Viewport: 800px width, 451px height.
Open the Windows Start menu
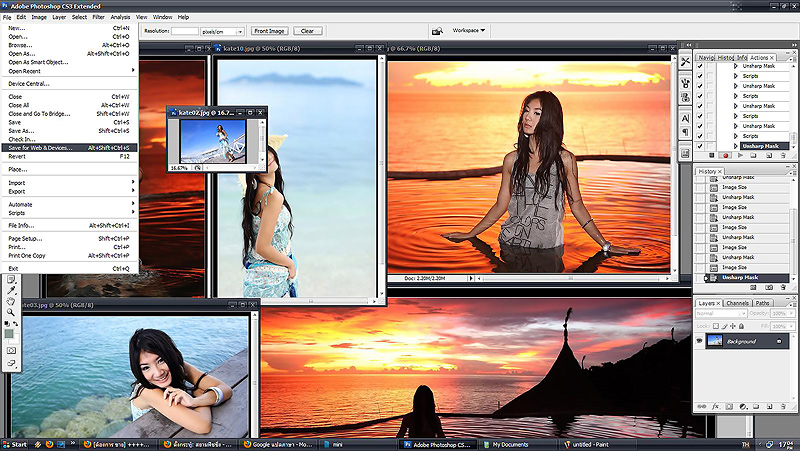pyautogui.click(x=15, y=444)
